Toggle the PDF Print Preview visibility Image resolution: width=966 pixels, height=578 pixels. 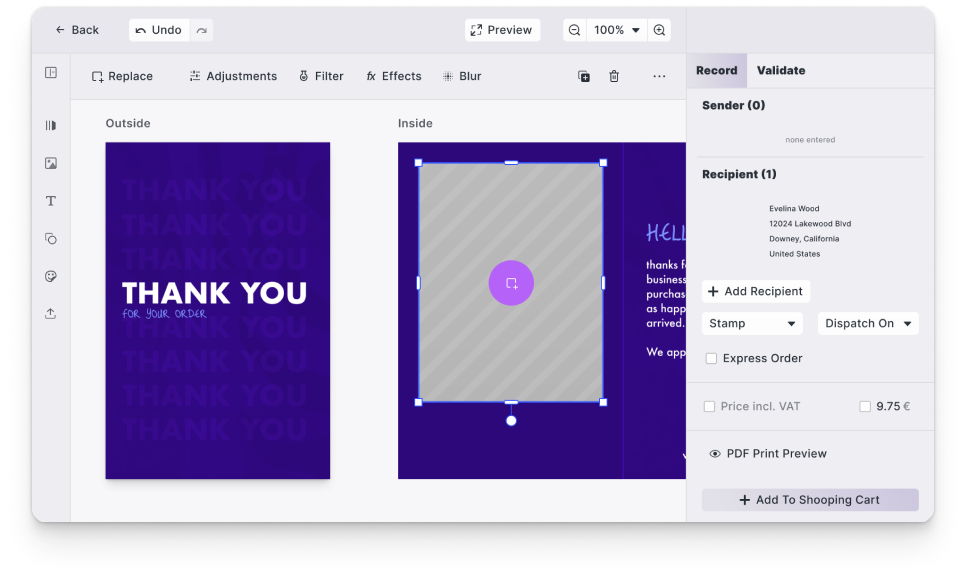pos(715,453)
